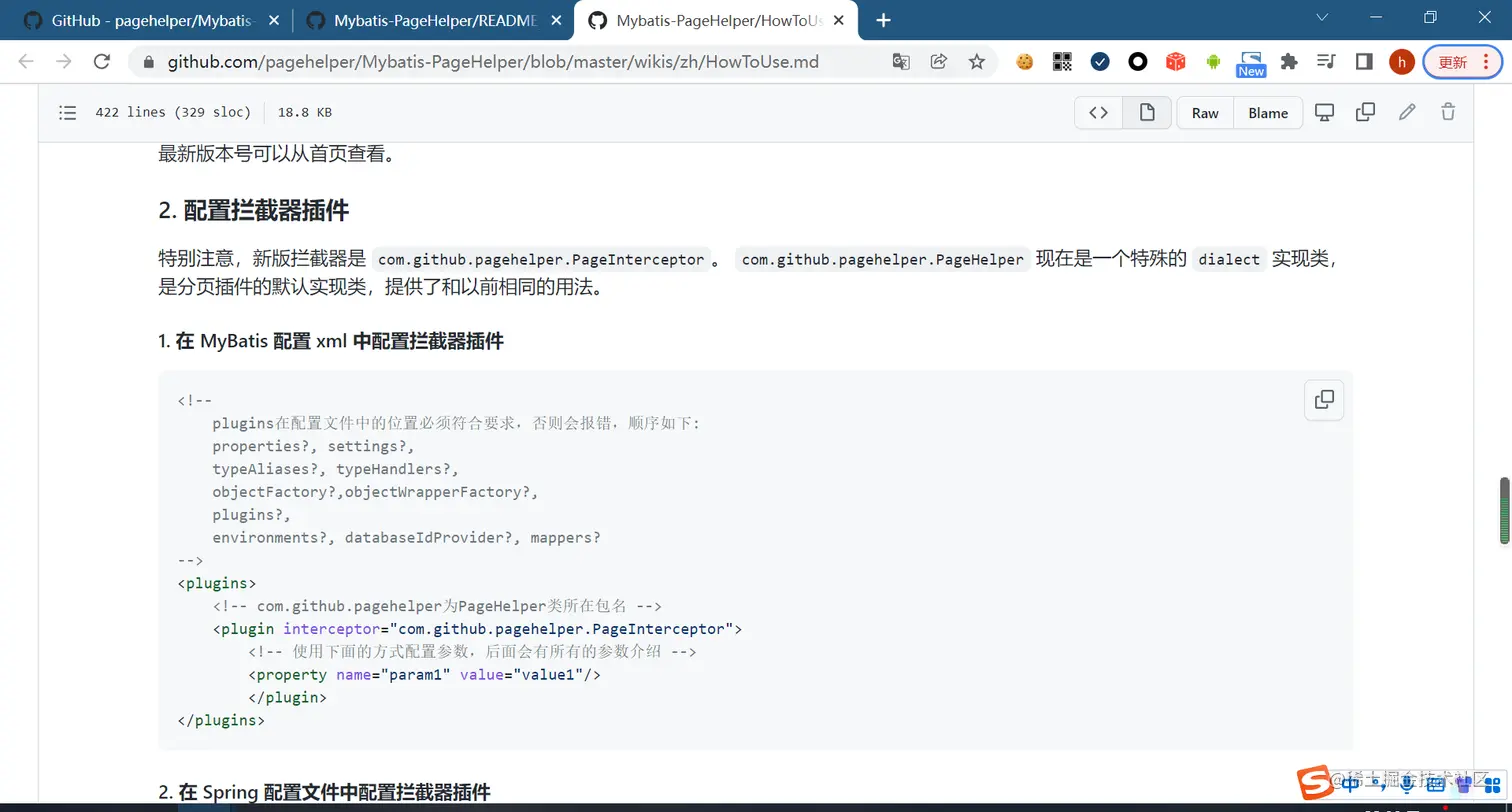Click the code line 'typeAliases?, typeHandlers?,'
Viewport: 1512px width, 812px height.
tap(335, 469)
